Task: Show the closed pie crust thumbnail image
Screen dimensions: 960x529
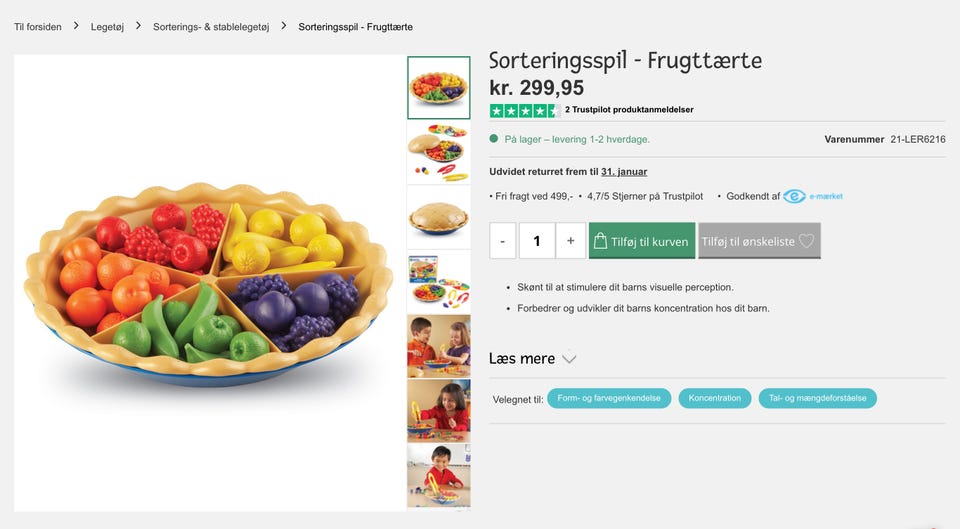Action: click(x=438, y=216)
